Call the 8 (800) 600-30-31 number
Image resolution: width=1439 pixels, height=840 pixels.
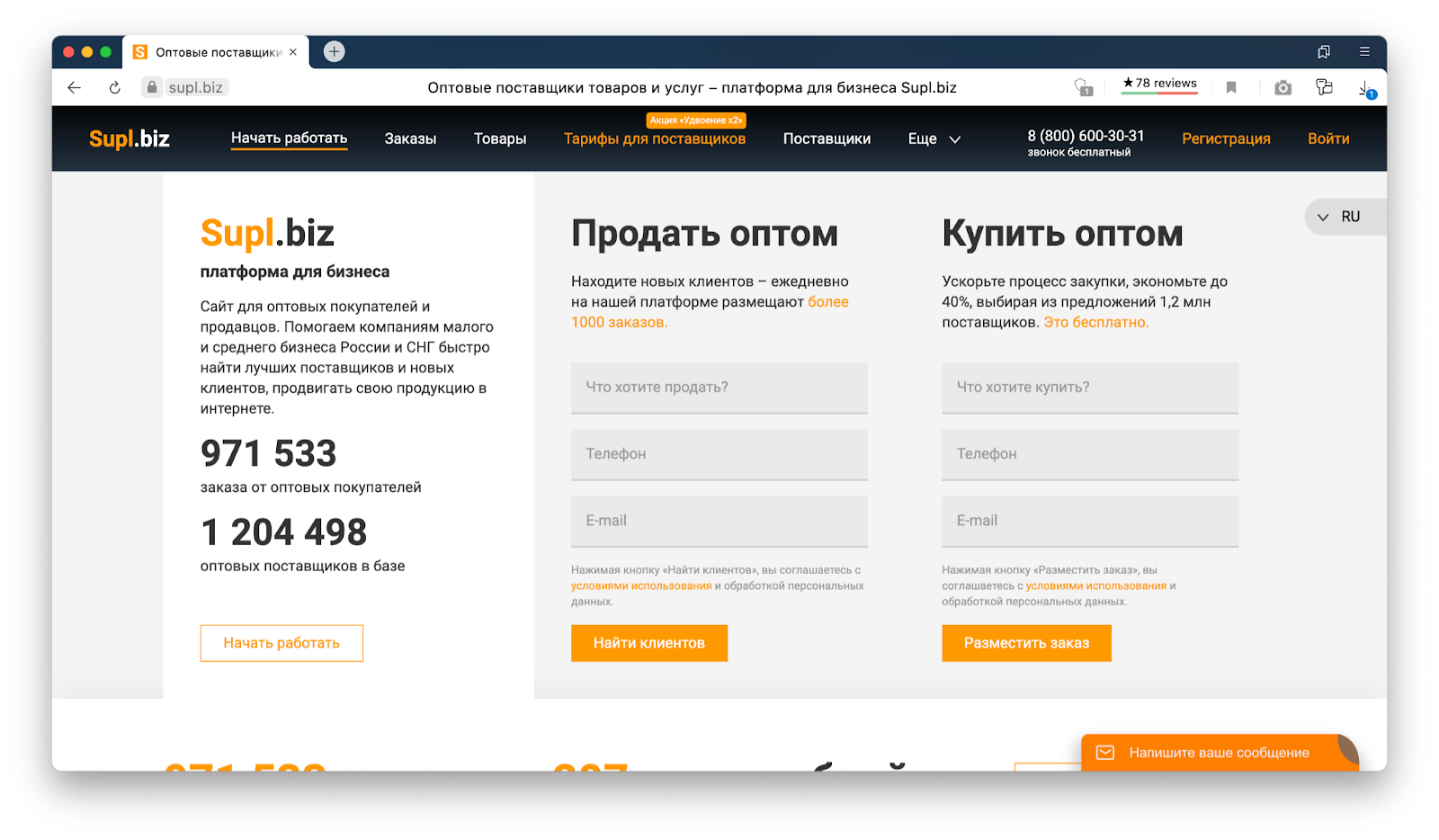click(x=1086, y=136)
